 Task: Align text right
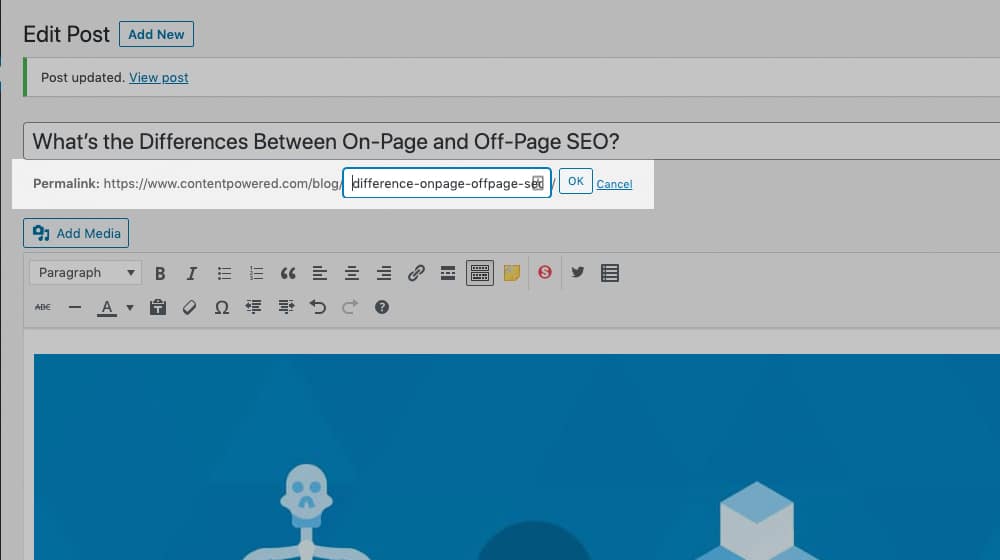383,273
